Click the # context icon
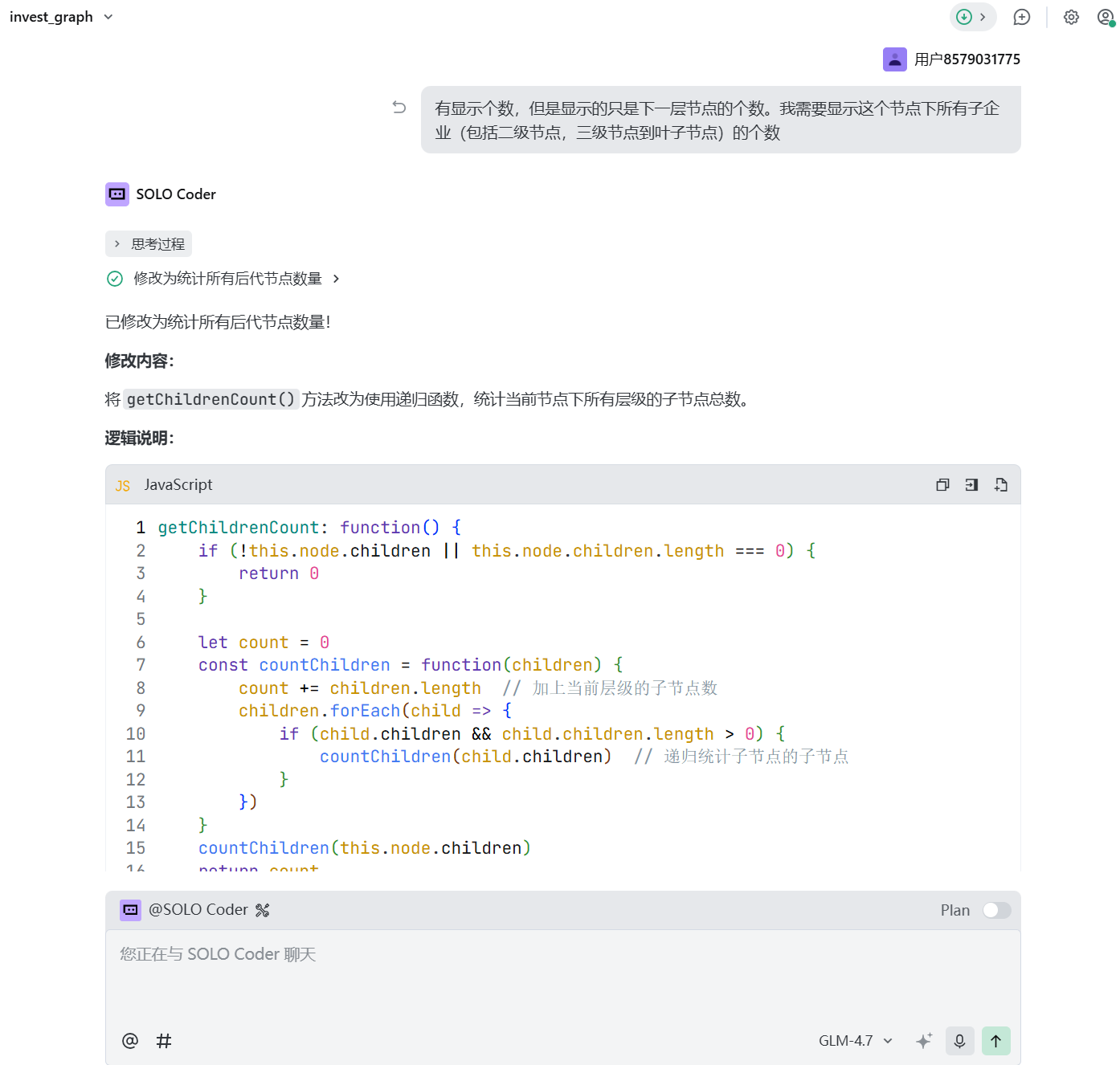Screen dimensions: 1120x1065 pos(164,1041)
